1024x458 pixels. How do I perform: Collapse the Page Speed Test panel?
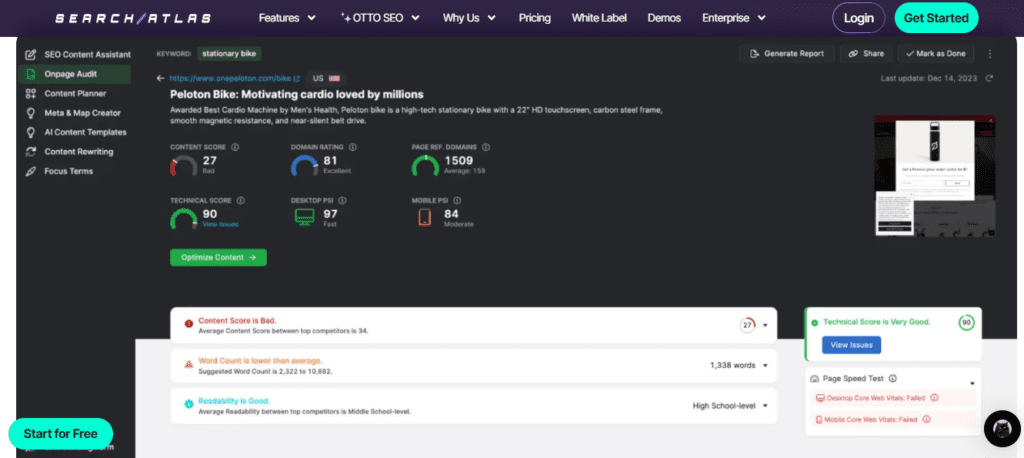pos(972,383)
